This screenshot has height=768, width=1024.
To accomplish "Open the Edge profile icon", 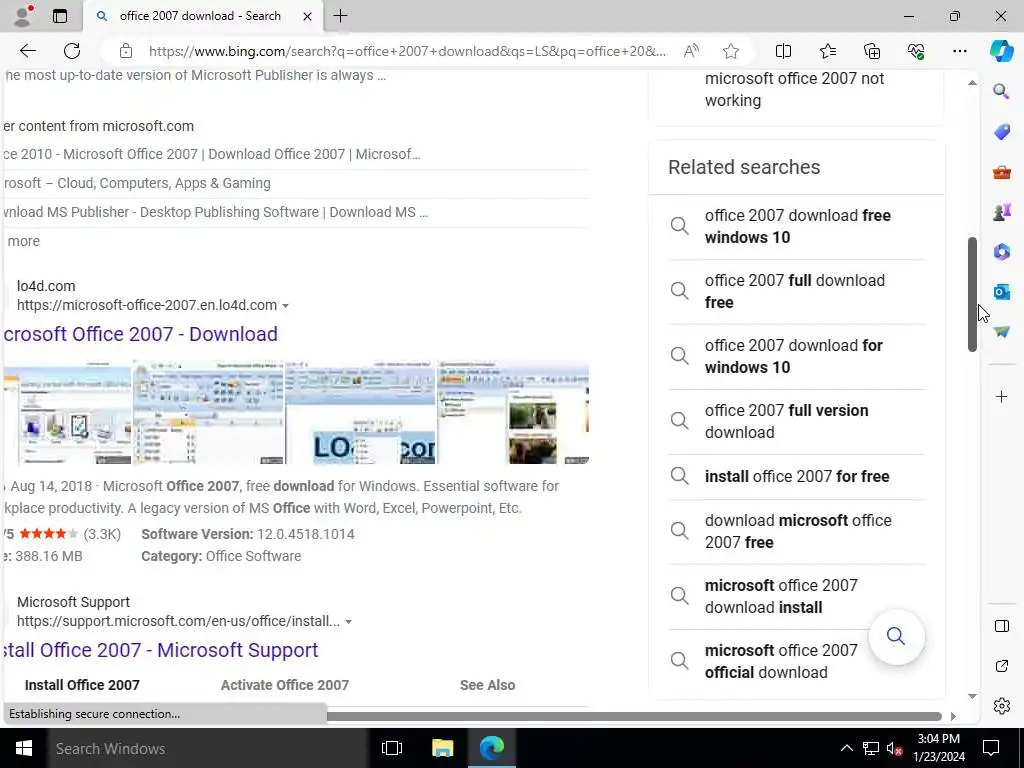I will click(x=23, y=16).
